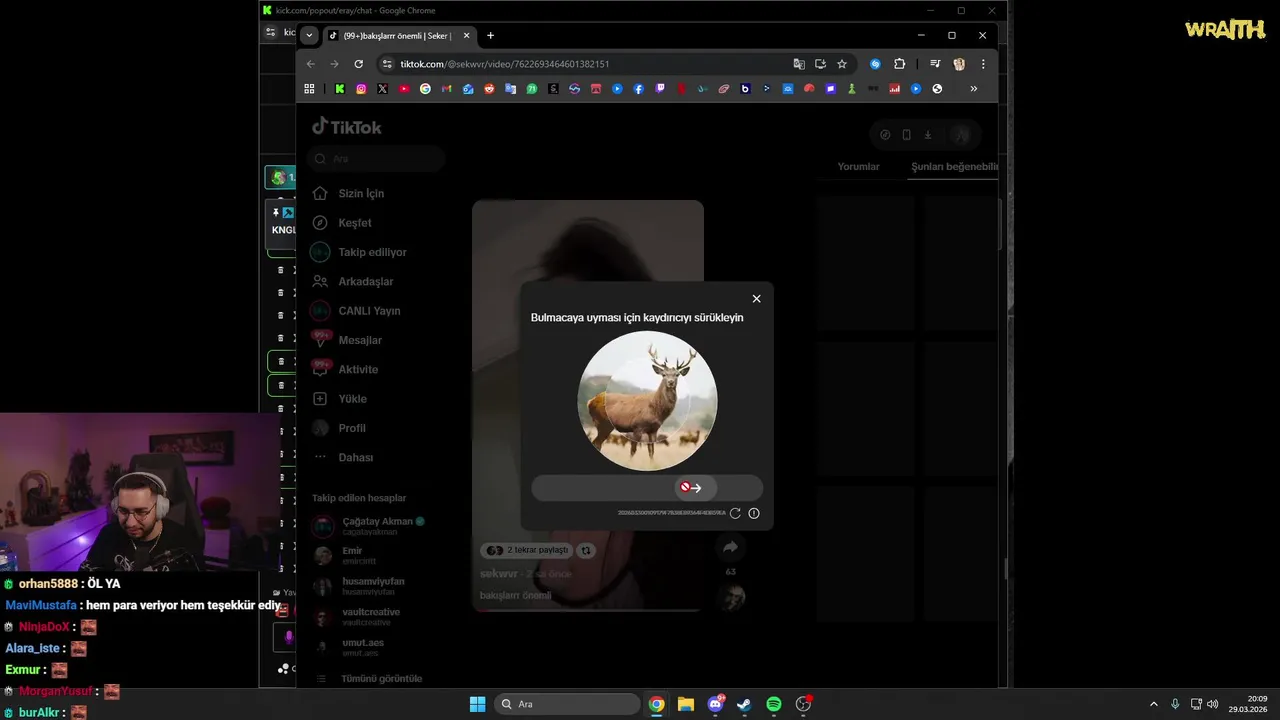Click the taskbar Ara search box
Screen dimensions: 1280x720
pos(568,704)
